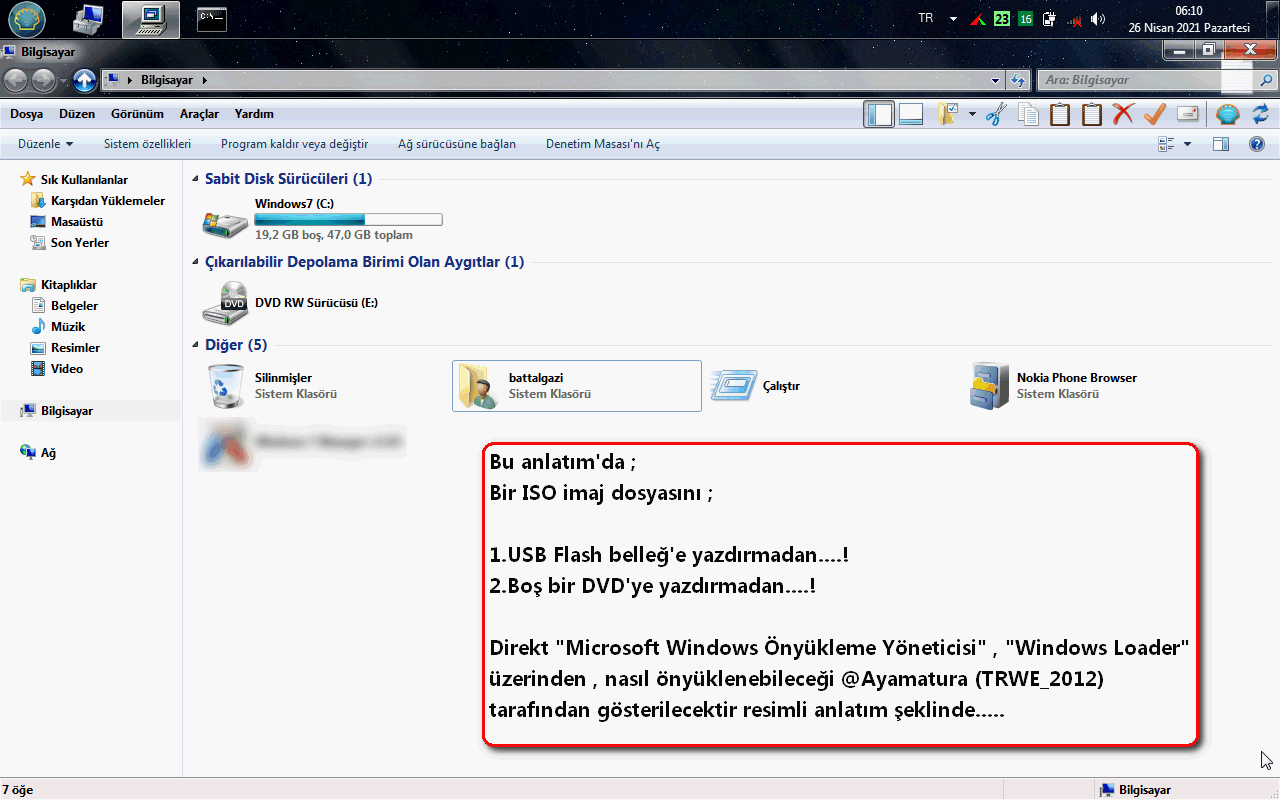
Task: Expand the Düzenle dropdown
Action: coord(46,144)
